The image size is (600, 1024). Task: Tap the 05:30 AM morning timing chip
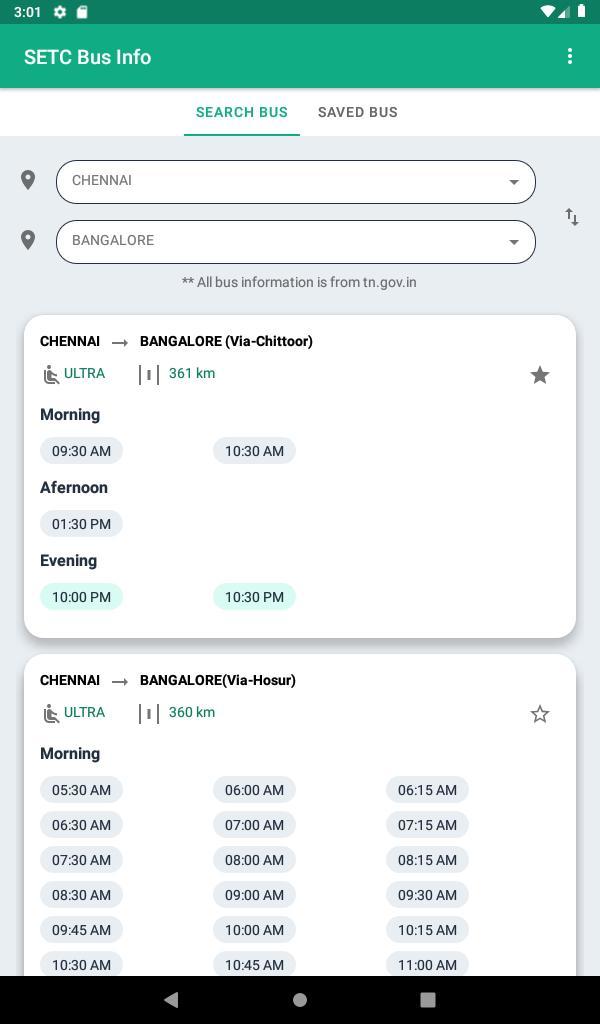coord(81,789)
